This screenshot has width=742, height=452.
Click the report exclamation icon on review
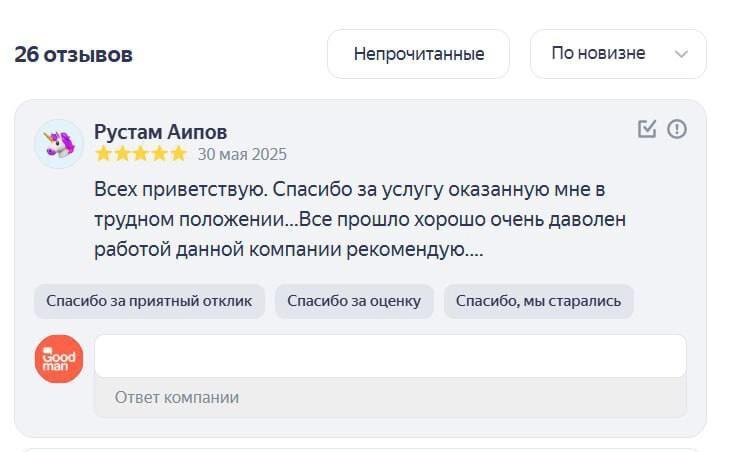(x=677, y=129)
